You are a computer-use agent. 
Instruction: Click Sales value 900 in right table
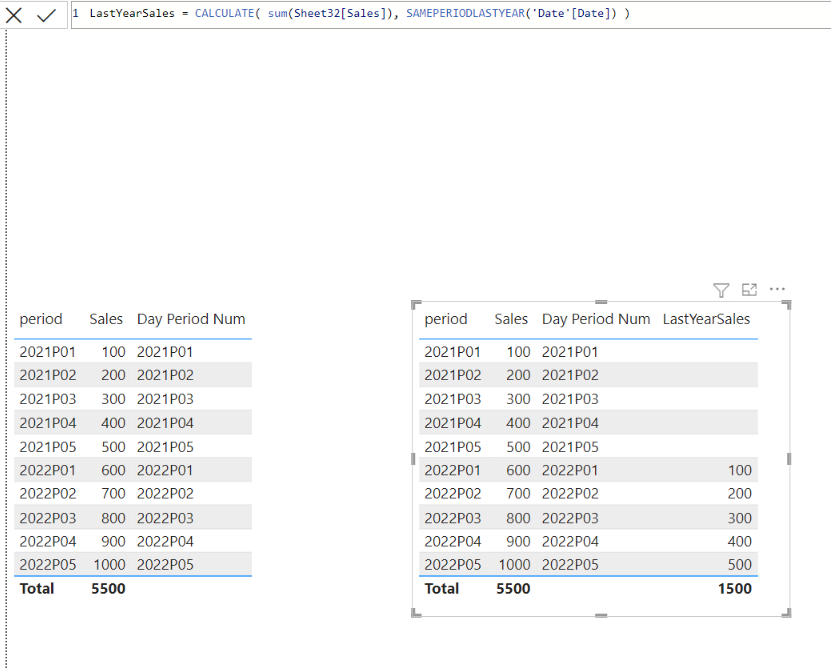coord(518,541)
